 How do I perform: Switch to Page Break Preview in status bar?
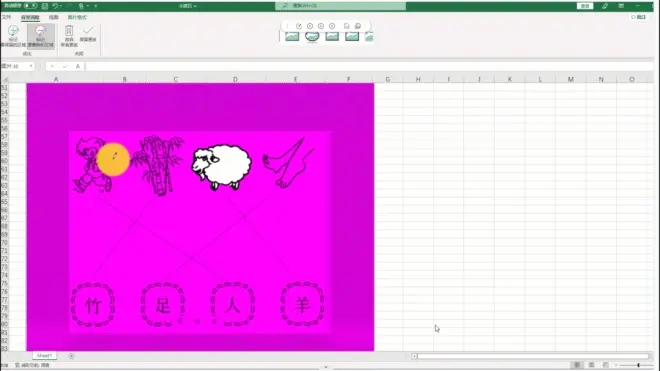click(606, 365)
